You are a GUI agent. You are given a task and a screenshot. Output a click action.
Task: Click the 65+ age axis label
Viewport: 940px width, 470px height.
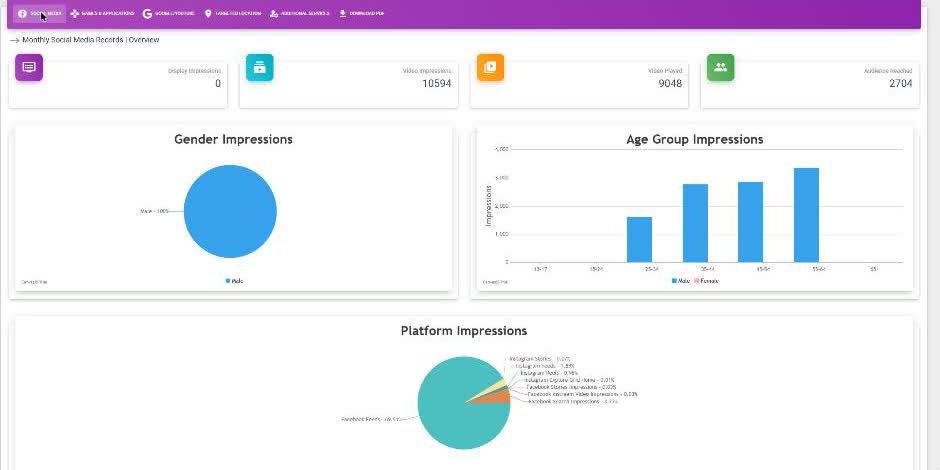click(x=874, y=269)
